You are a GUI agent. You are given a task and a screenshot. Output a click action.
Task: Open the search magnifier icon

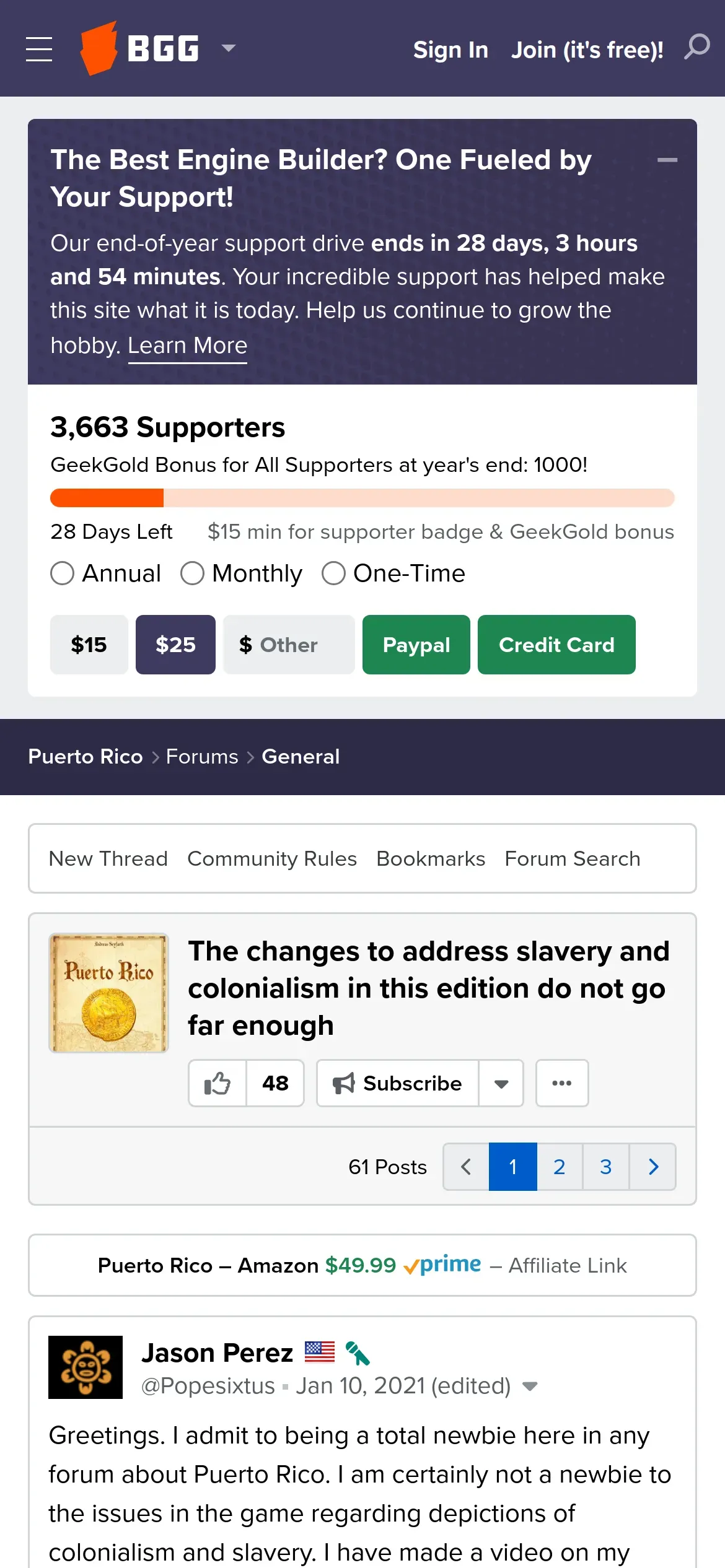[697, 47]
